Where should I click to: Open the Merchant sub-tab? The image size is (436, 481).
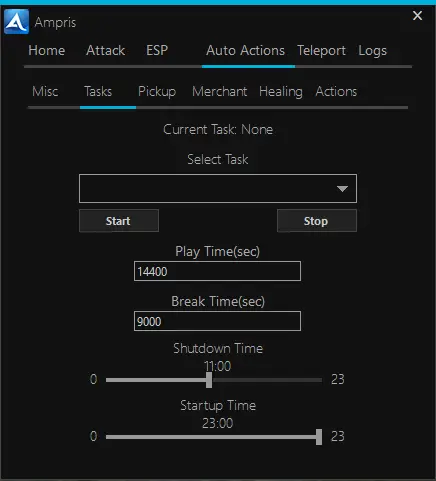point(220,91)
